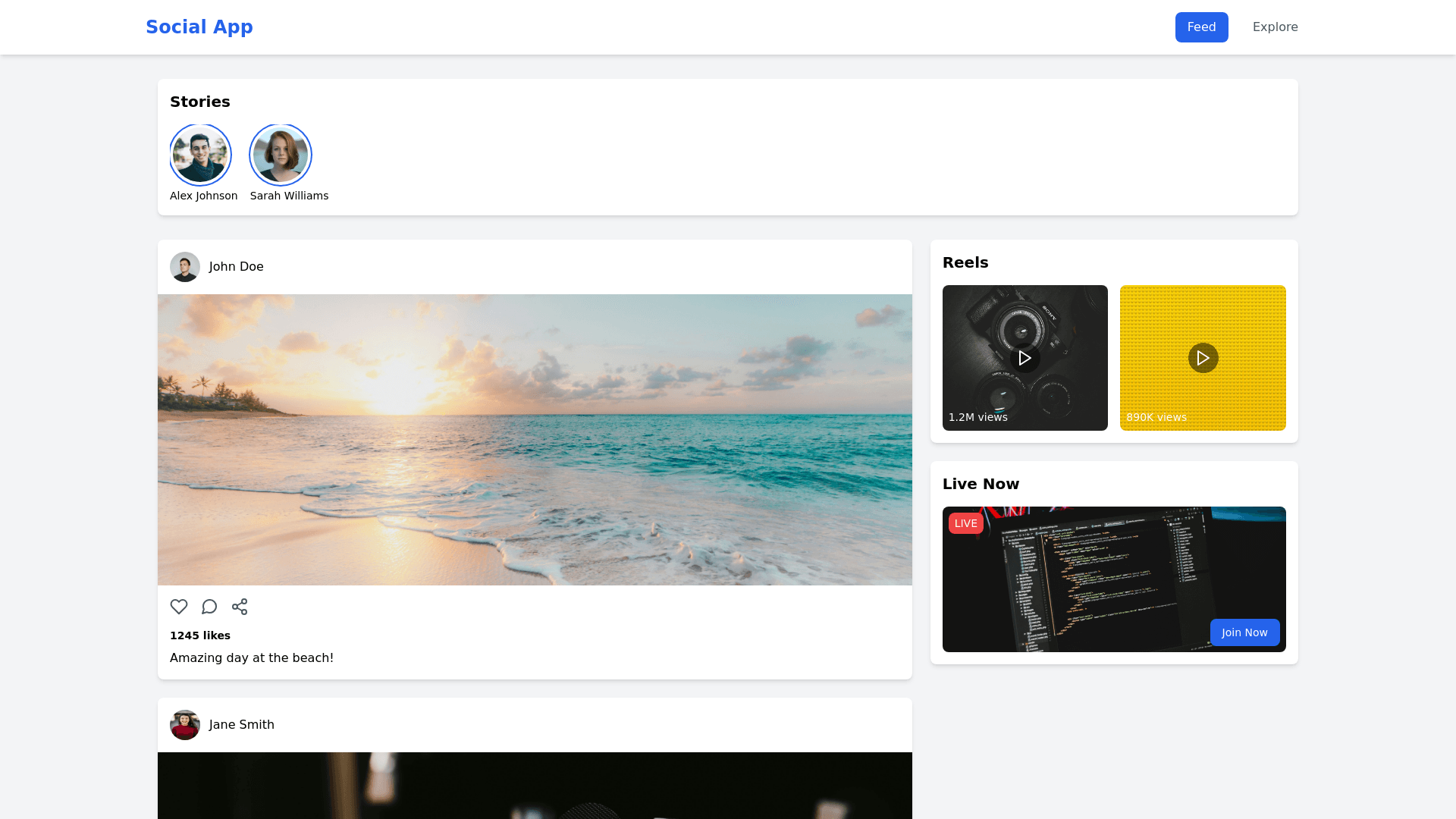Play the yellow reel video
This screenshot has width=1456, height=819.
(1203, 358)
